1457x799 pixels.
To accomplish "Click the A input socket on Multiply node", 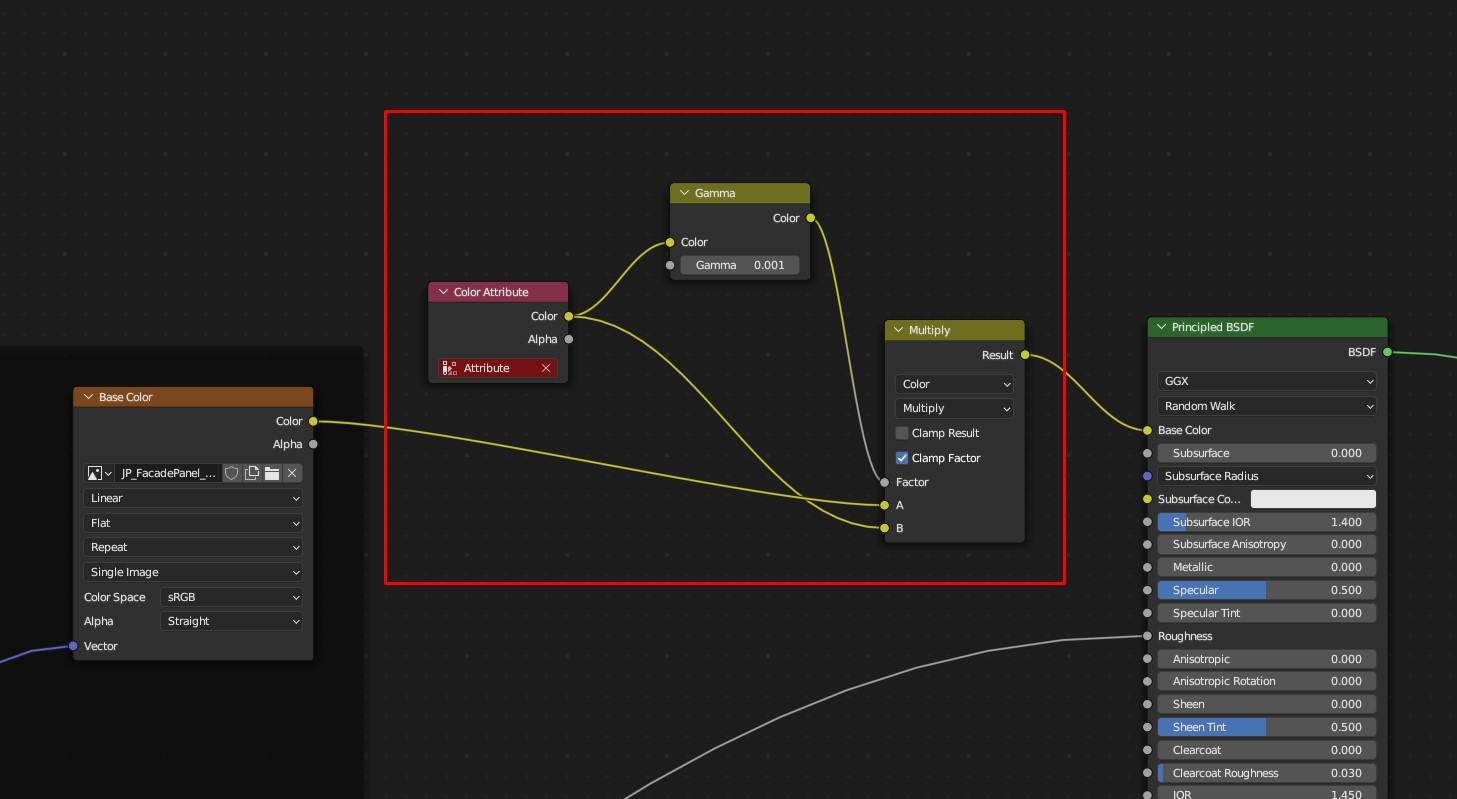I will (885, 505).
